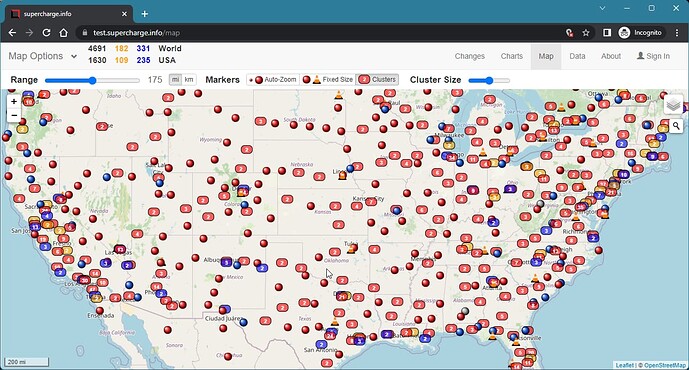Switch range unit to km
Viewport: 689px width, 370px height.
coord(189,80)
